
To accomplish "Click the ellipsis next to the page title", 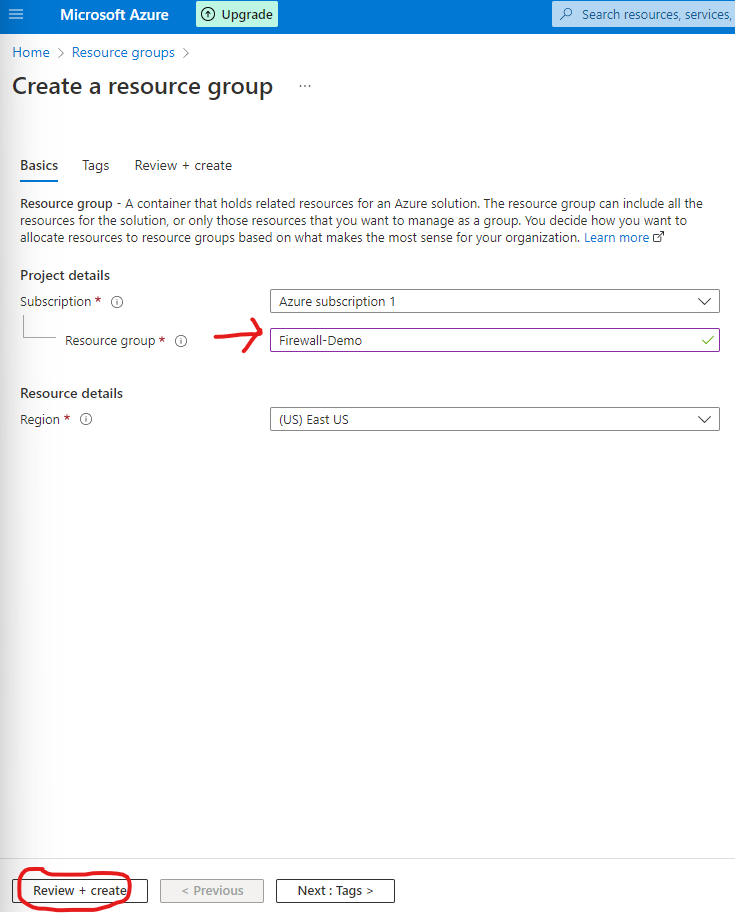I will tap(305, 87).
